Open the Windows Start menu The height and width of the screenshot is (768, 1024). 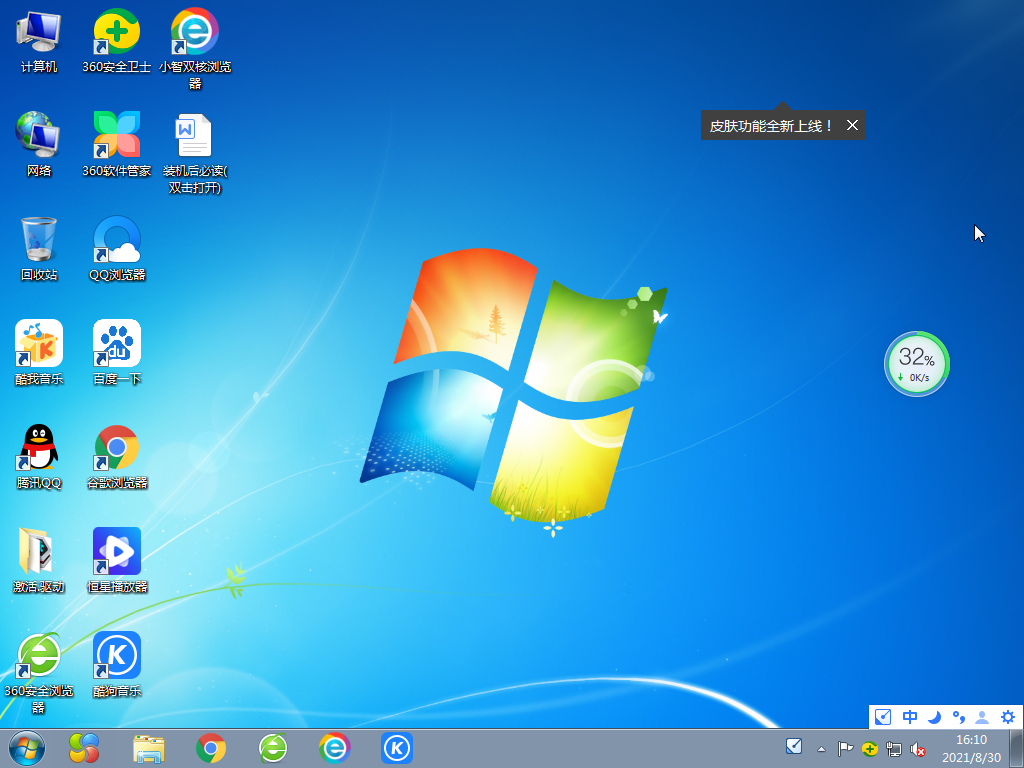[x=25, y=747]
